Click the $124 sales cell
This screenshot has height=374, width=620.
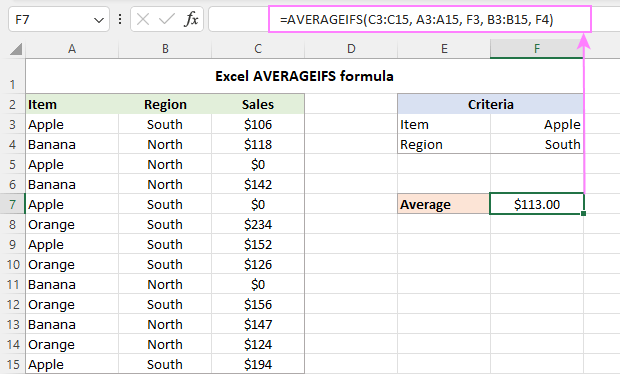(258, 344)
